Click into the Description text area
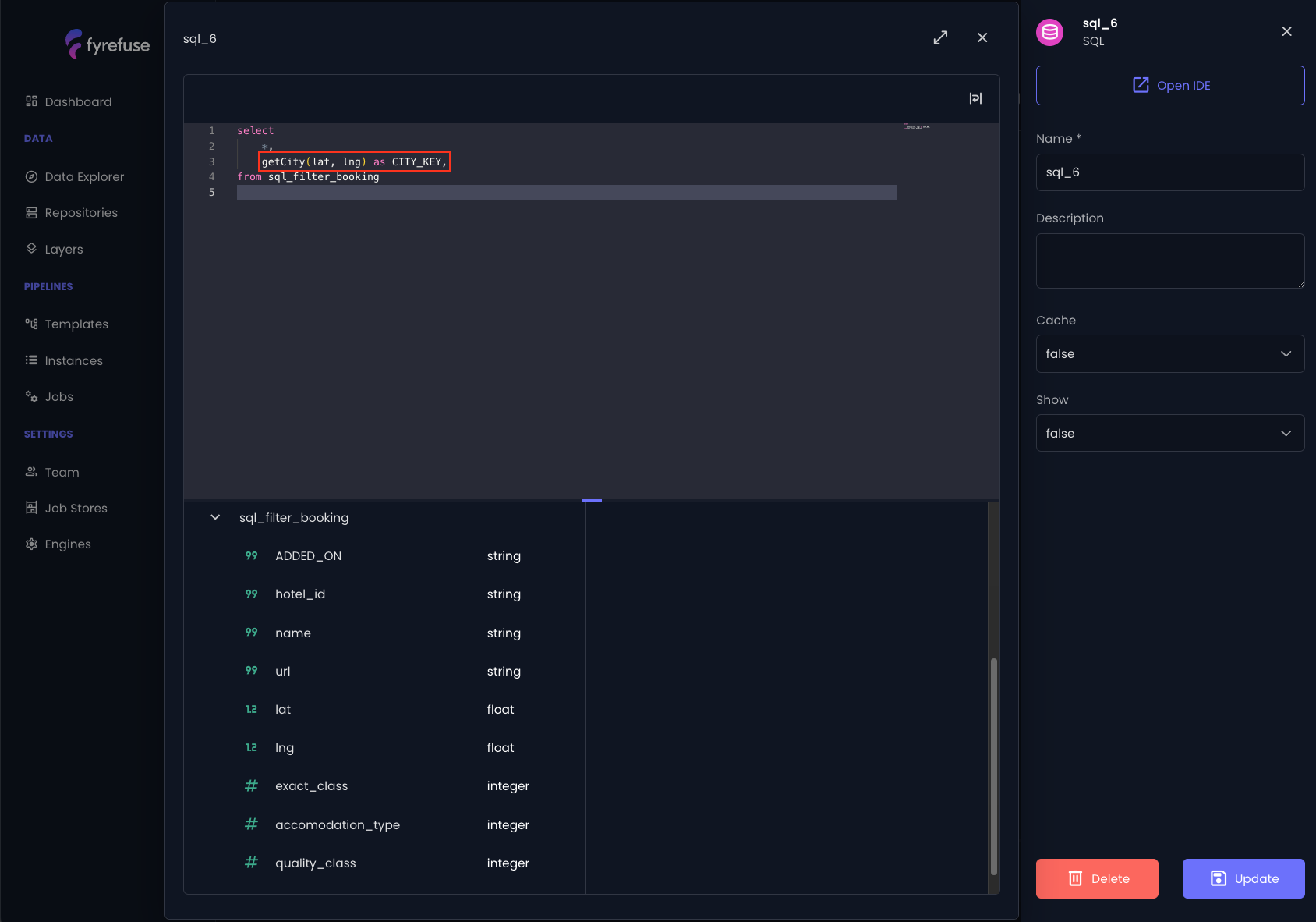 click(x=1169, y=261)
